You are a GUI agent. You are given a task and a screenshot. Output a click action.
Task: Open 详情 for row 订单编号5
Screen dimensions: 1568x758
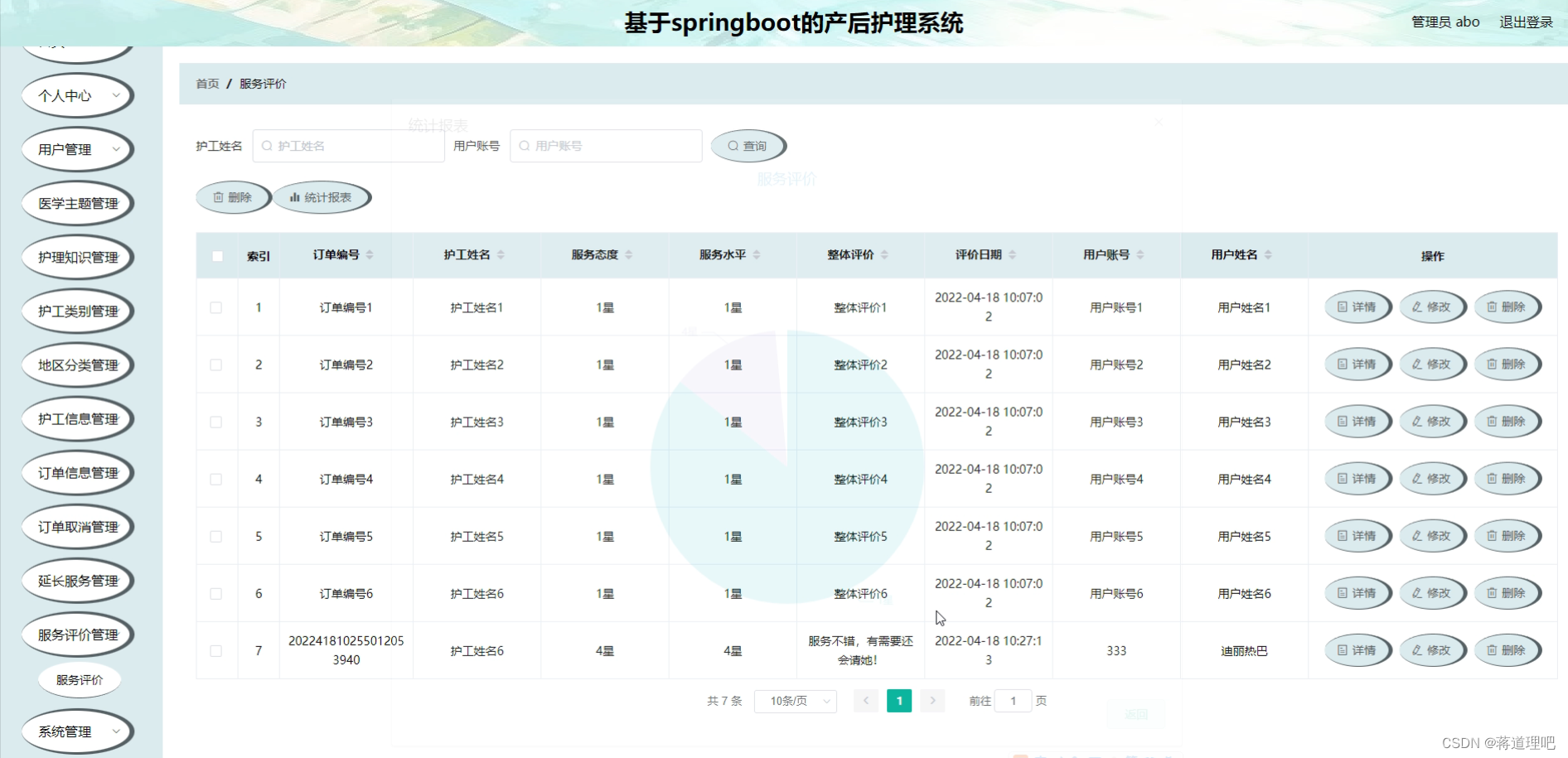coord(1357,535)
